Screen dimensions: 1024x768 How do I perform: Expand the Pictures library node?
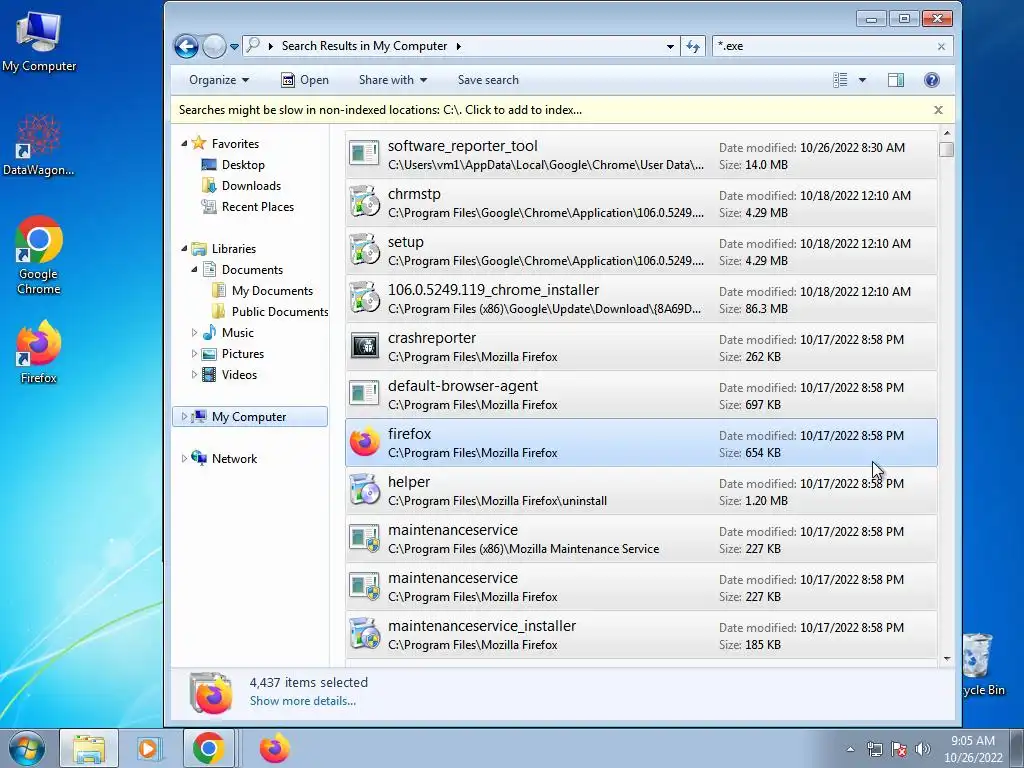point(194,353)
